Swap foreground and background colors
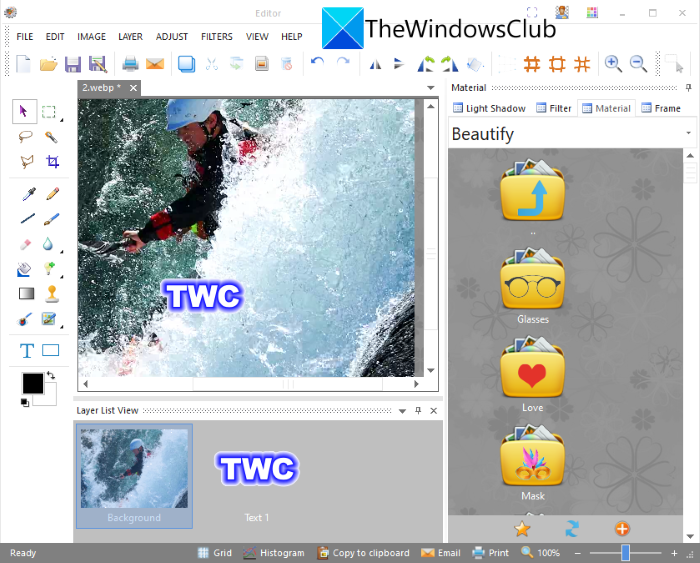 coord(51,375)
